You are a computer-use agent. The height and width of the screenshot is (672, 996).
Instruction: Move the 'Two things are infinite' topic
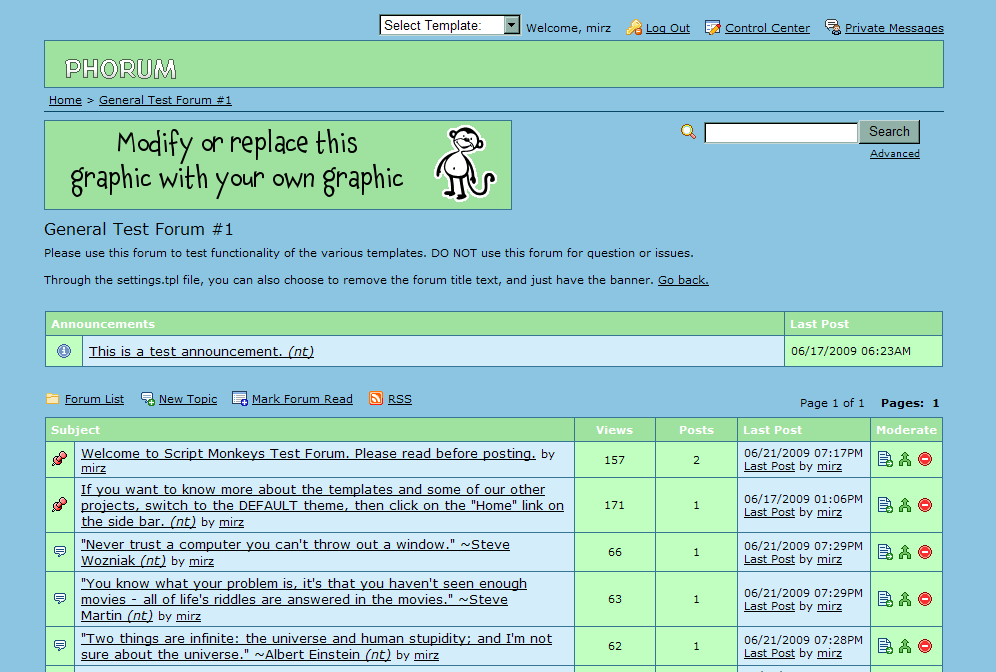point(885,646)
